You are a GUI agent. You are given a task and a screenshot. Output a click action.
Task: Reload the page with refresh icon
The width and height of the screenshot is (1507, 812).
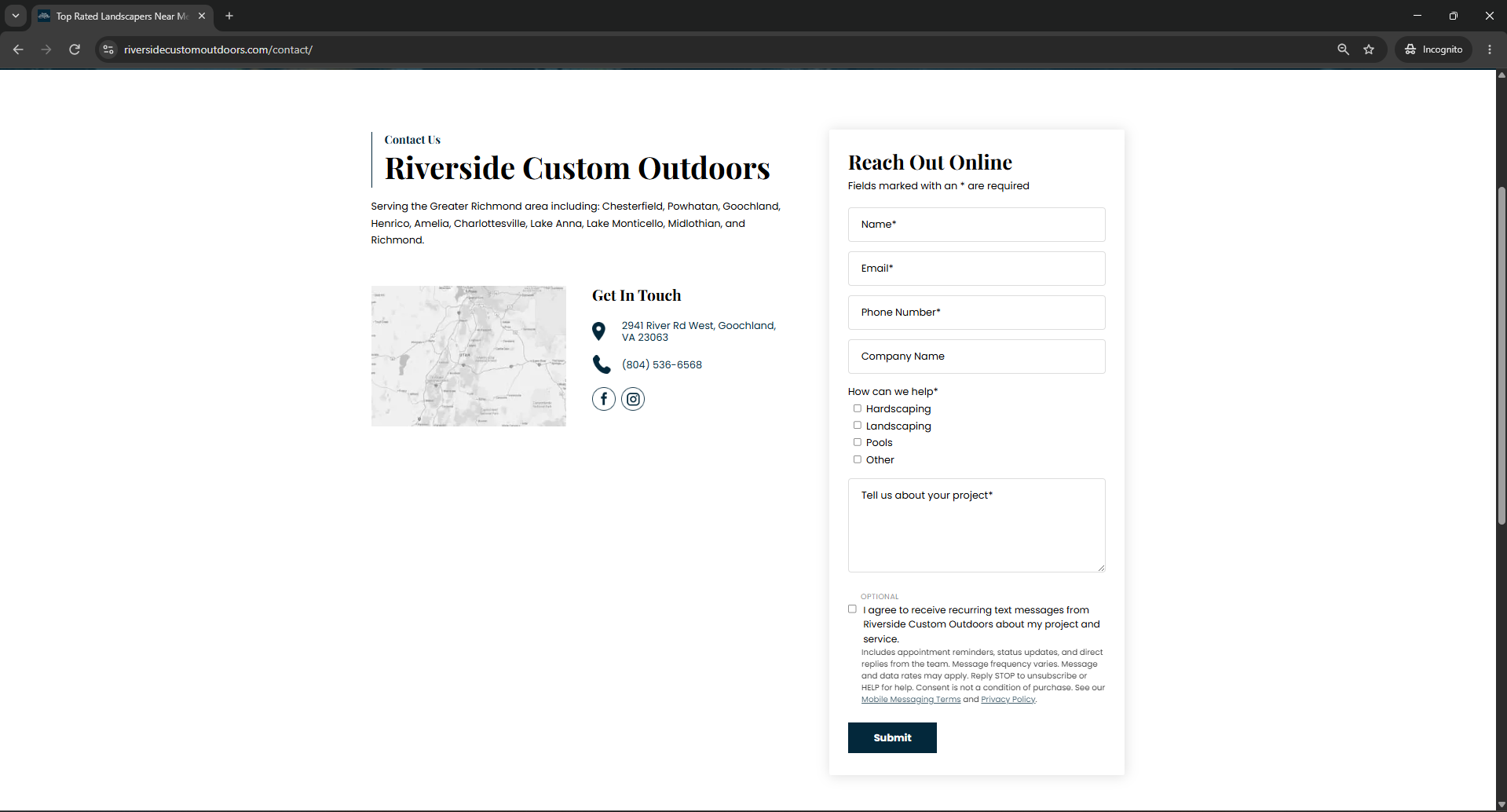coord(75,49)
